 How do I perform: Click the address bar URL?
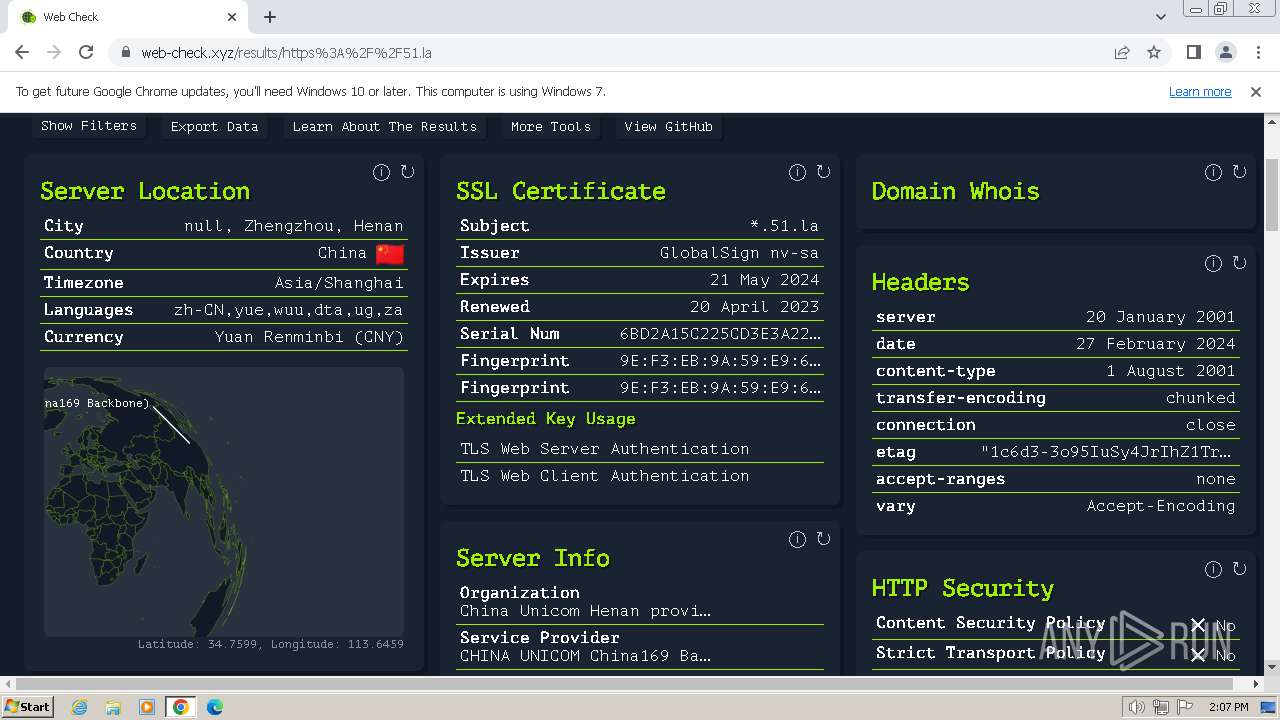[286, 53]
